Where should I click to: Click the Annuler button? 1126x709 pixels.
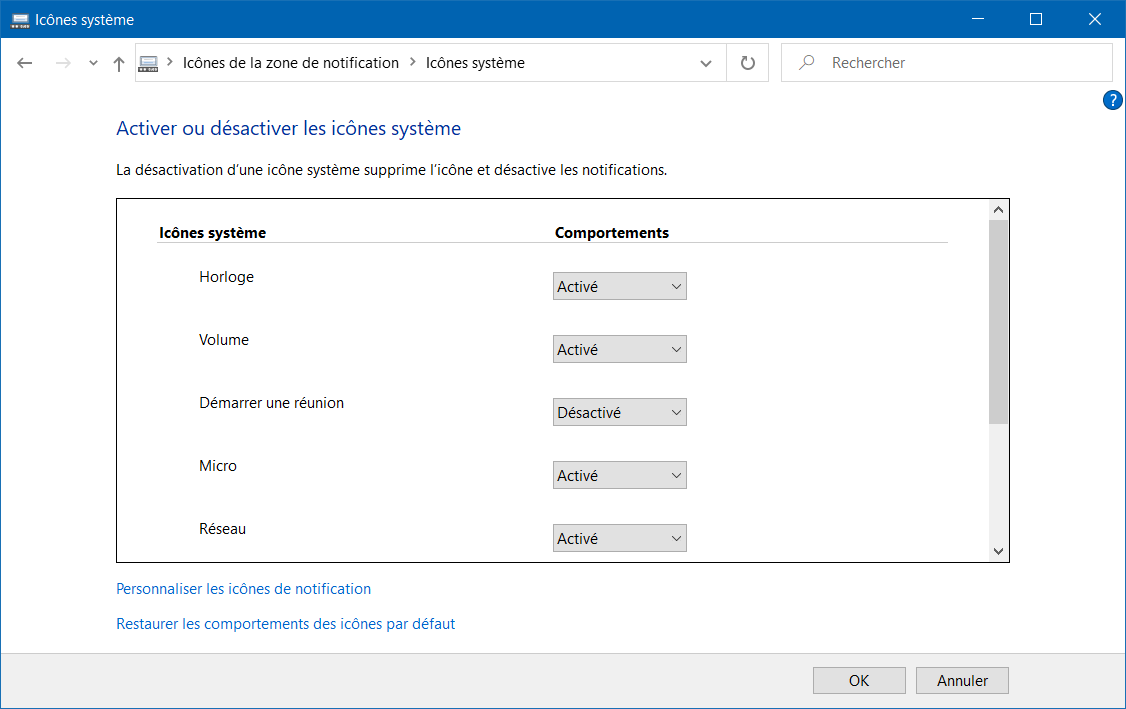click(x=962, y=680)
